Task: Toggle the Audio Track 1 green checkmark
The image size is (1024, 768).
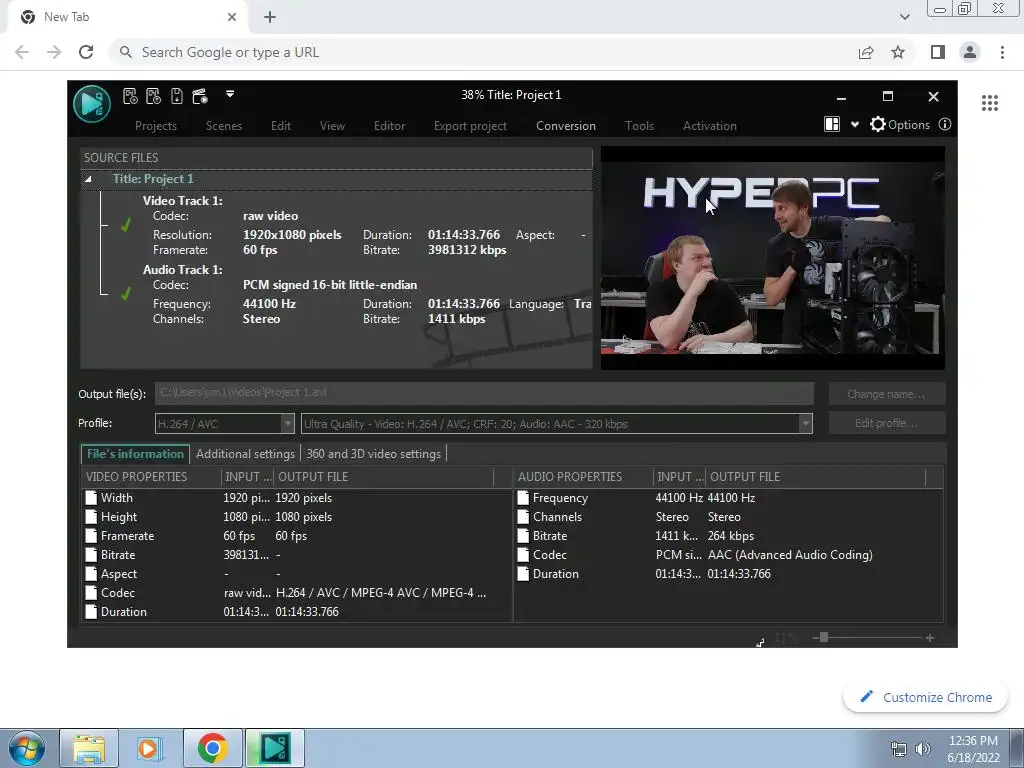Action: tap(126, 294)
